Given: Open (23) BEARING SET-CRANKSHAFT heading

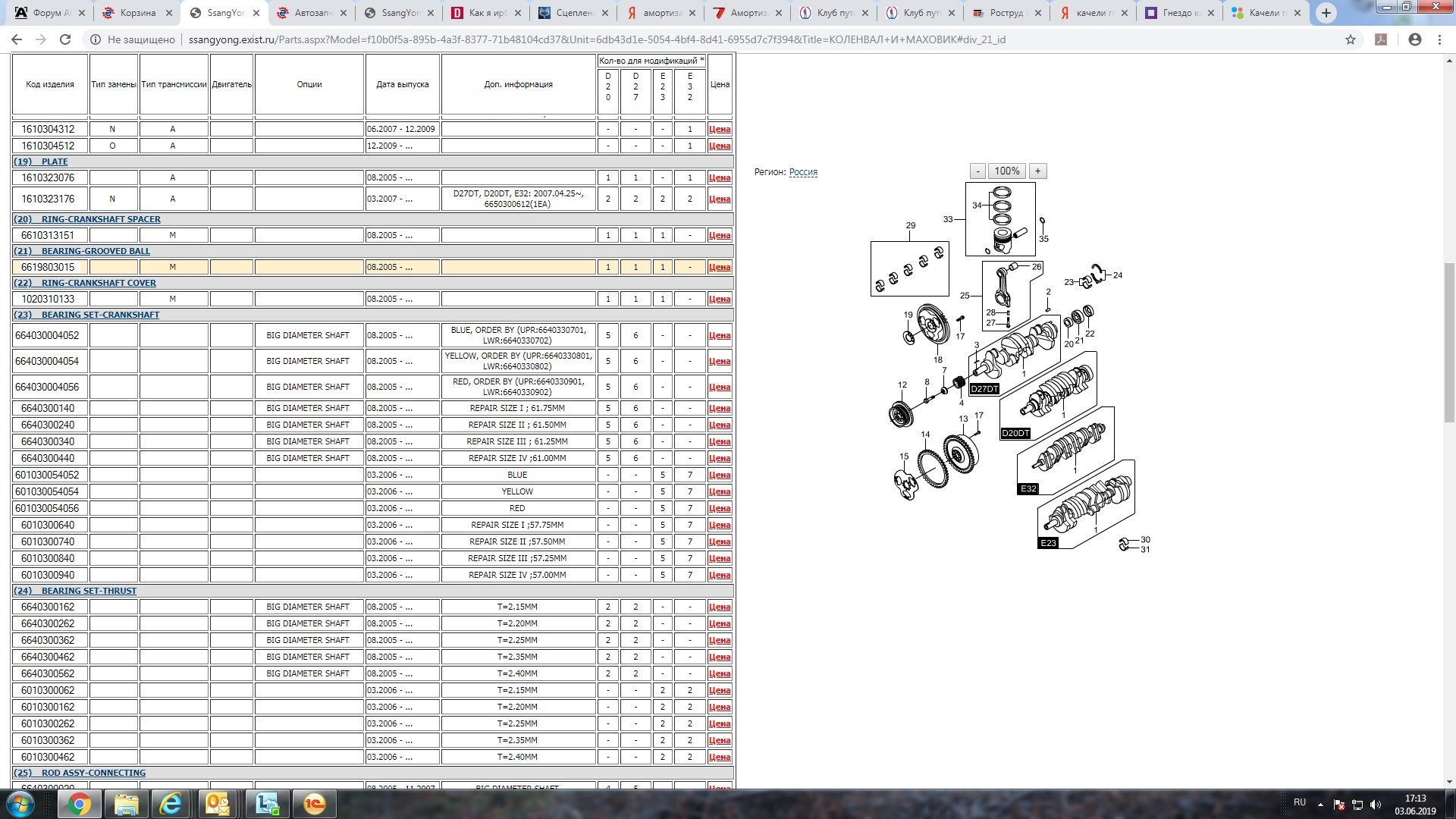Looking at the screenshot, I should click(x=86, y=315).
